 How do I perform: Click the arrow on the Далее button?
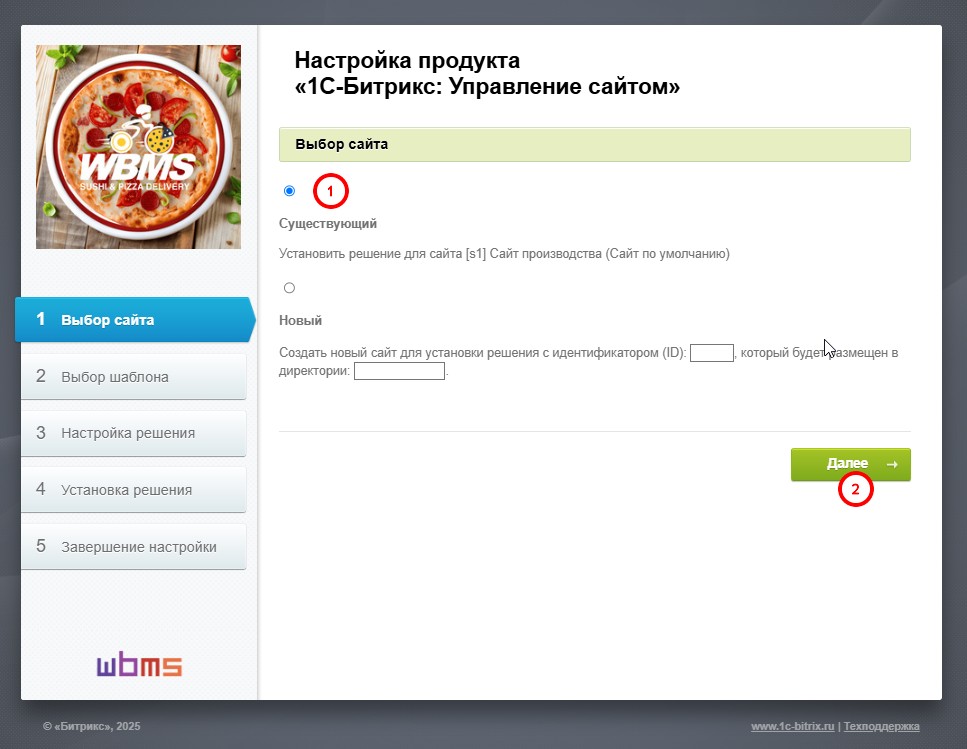892,464
